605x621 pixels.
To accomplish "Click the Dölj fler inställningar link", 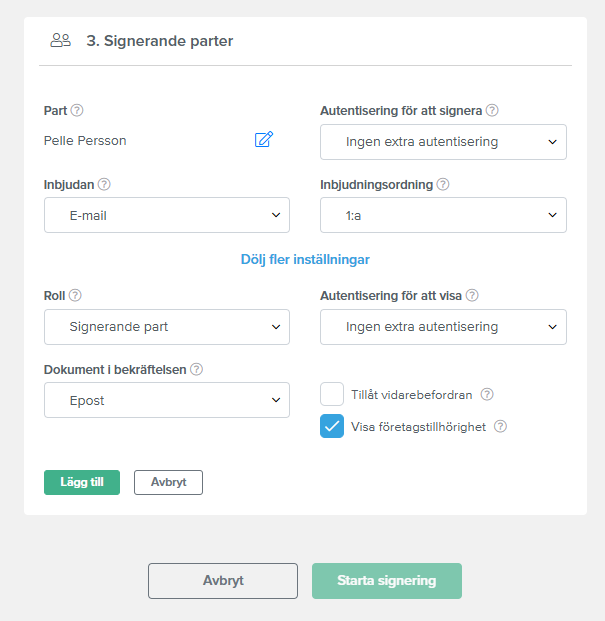I will 305,259.
